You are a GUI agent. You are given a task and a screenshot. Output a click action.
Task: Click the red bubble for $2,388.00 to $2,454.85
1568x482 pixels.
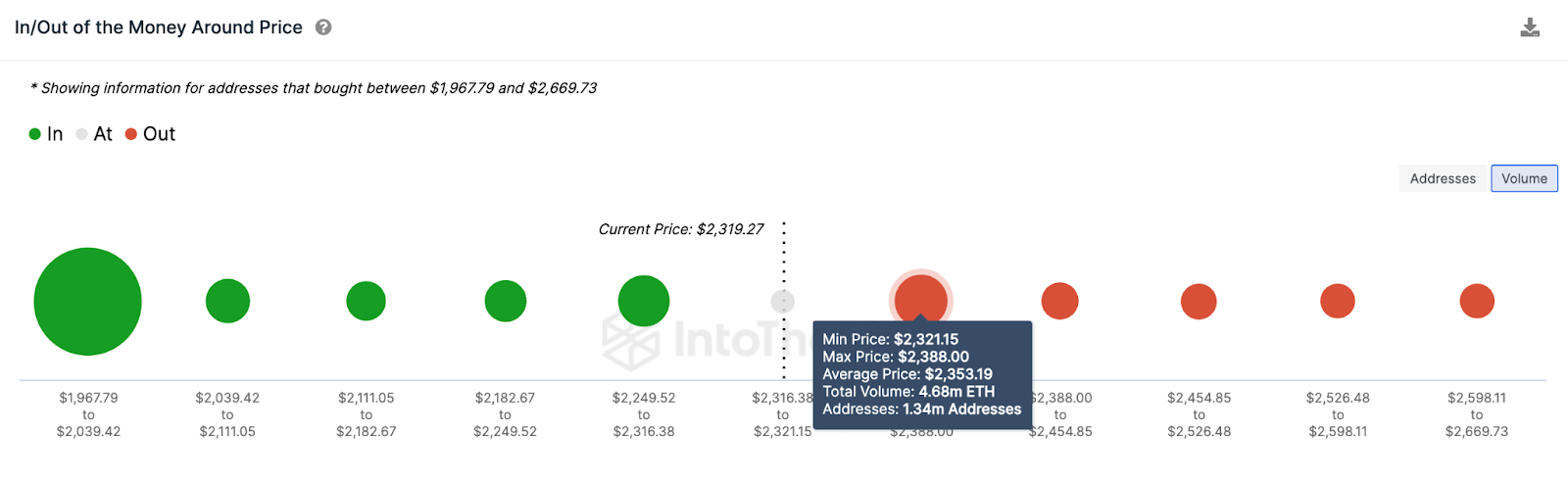(1059, 301)
